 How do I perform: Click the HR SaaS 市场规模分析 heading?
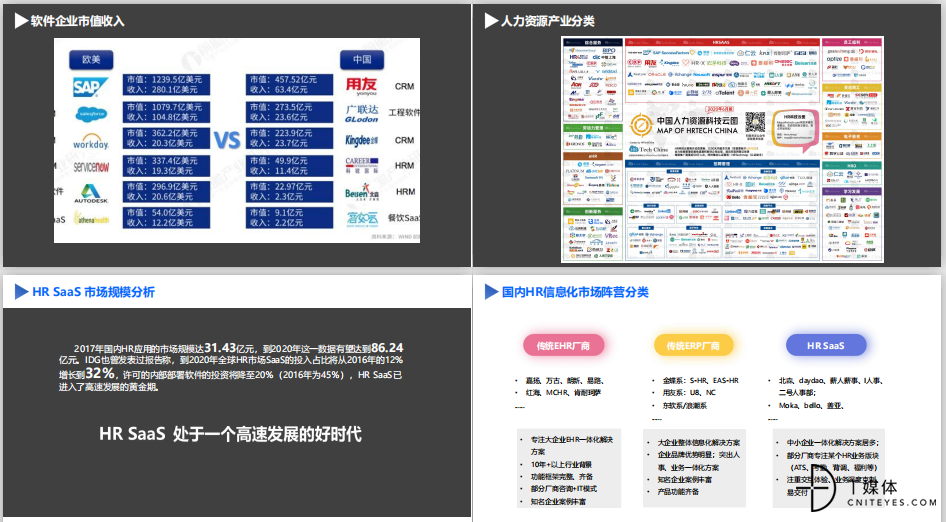(x=94, y=292)
